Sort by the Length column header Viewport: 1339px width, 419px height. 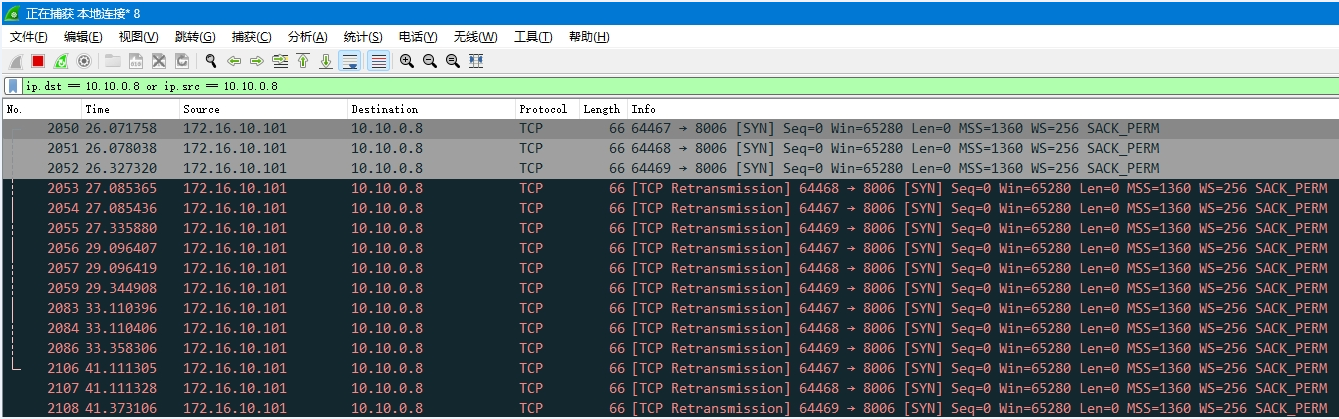(603, 109)
